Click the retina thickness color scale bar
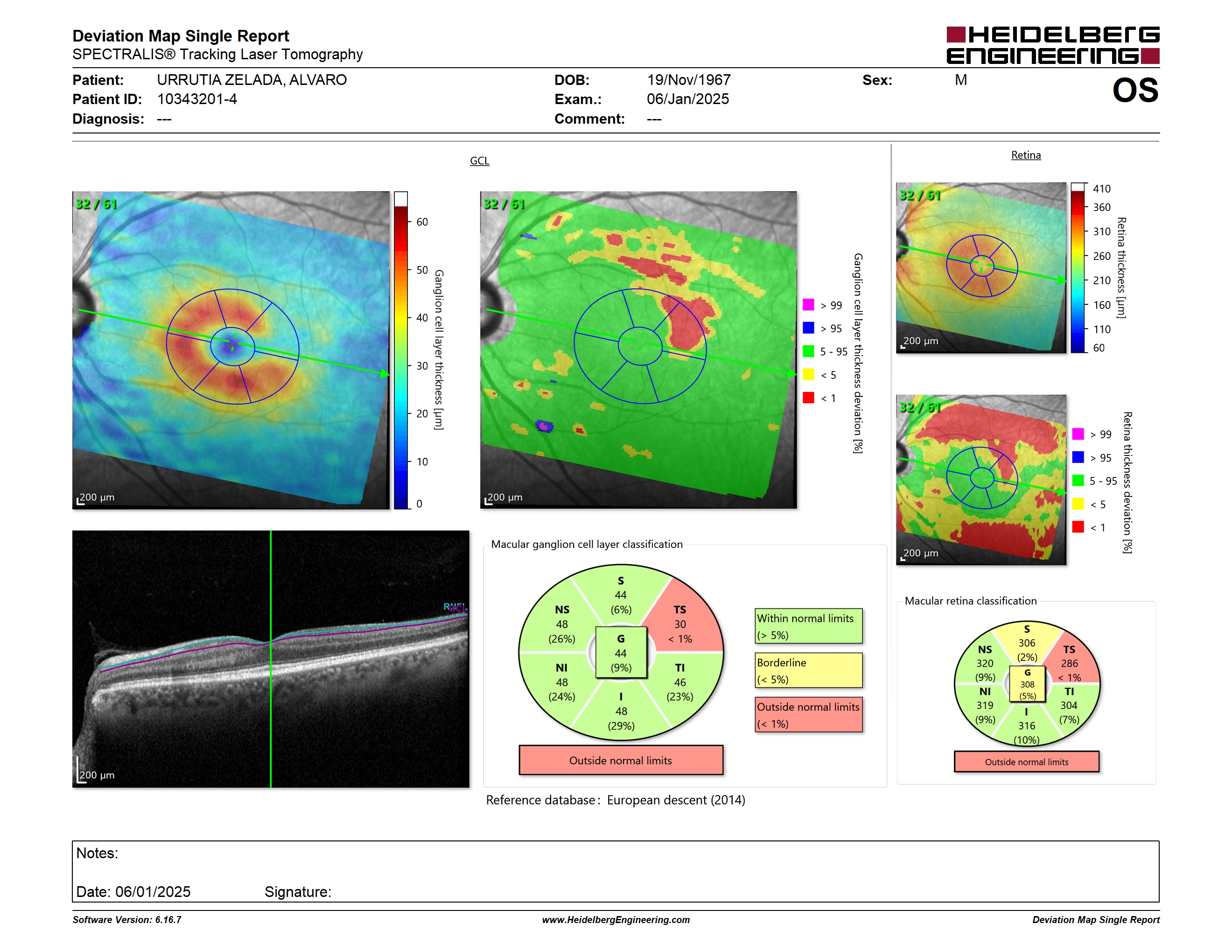1232x952 pixels. [1078, 267]
